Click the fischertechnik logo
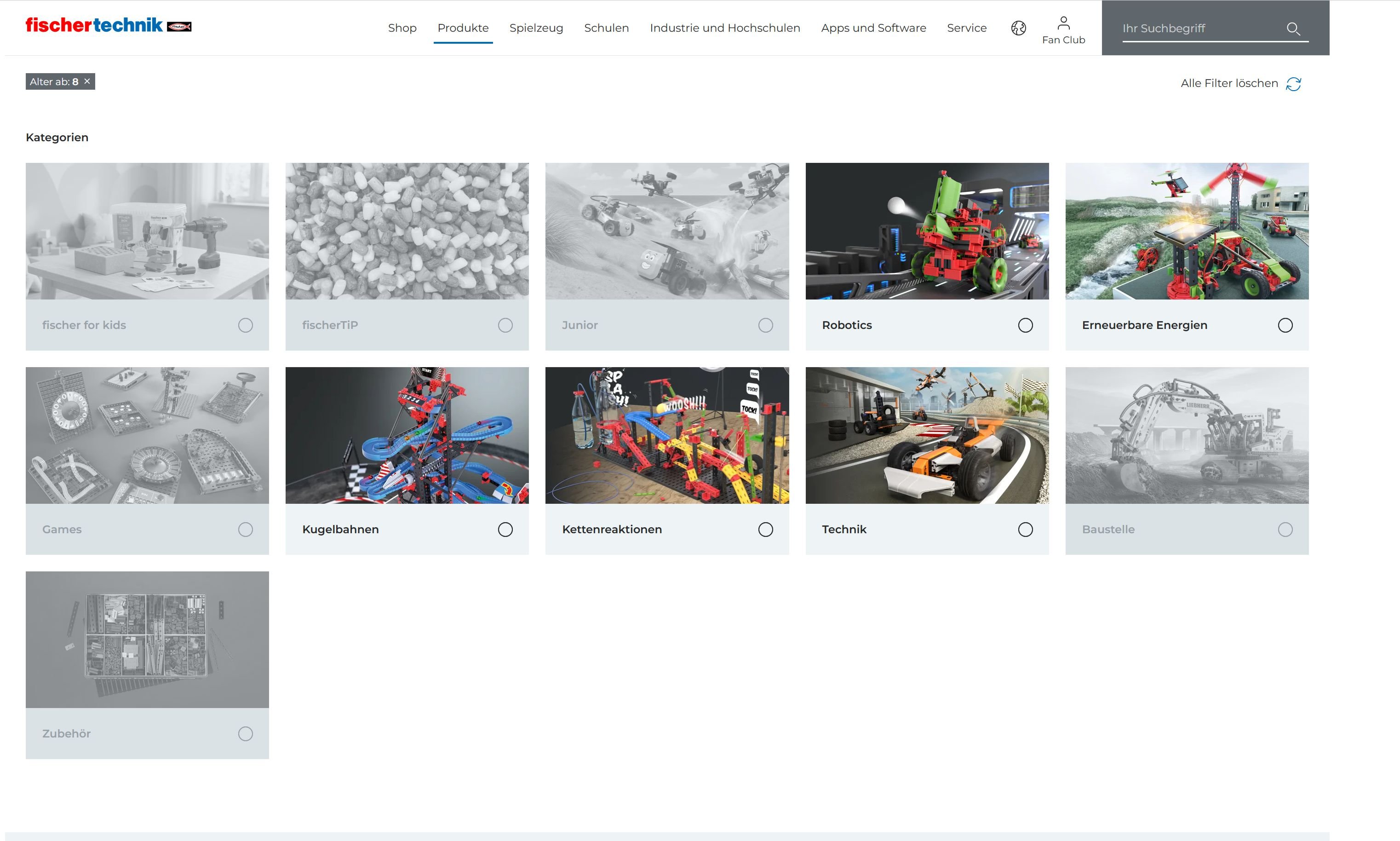 point(108,25)
